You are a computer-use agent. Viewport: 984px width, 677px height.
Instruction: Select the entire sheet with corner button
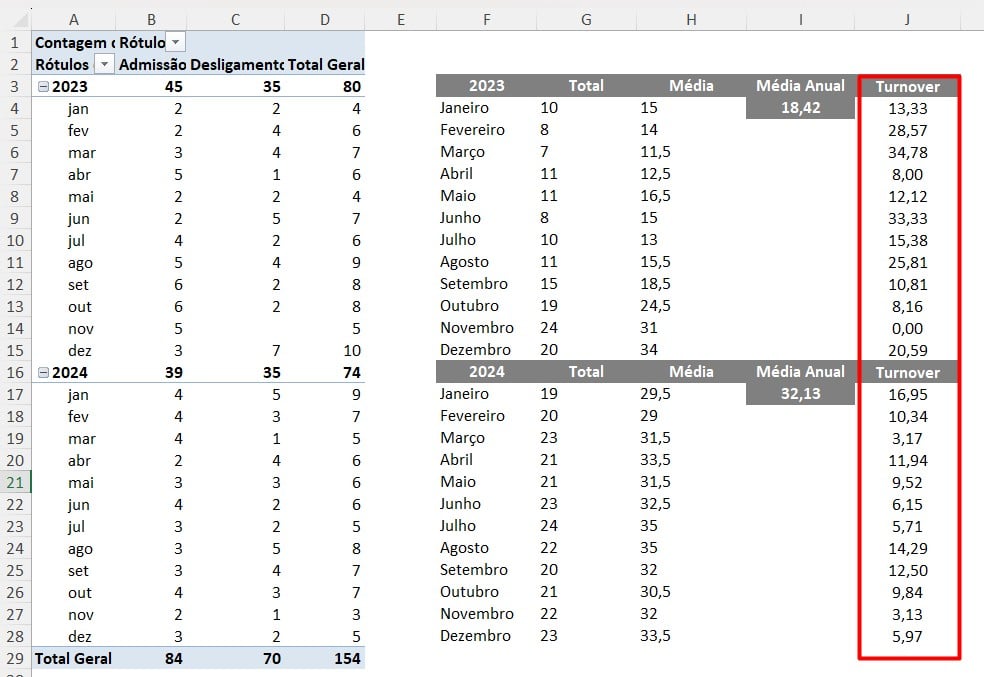[19, 20]
